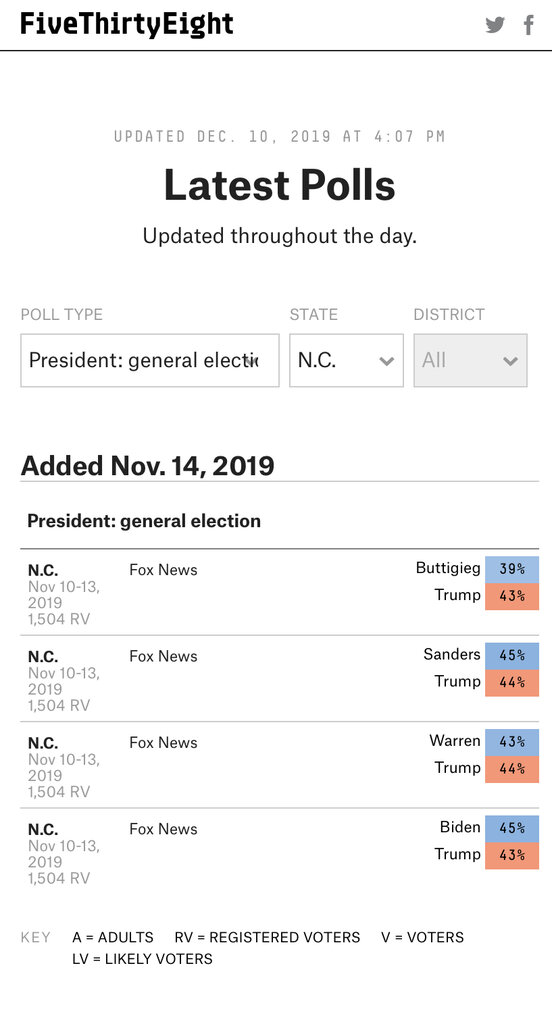
Task: Open Fox News link in Buttigieg poll
Action: pos(163,569)
